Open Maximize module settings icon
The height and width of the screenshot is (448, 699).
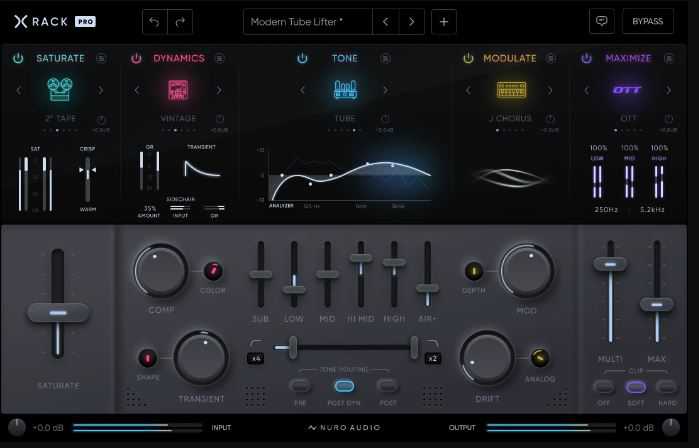[669, 58]
